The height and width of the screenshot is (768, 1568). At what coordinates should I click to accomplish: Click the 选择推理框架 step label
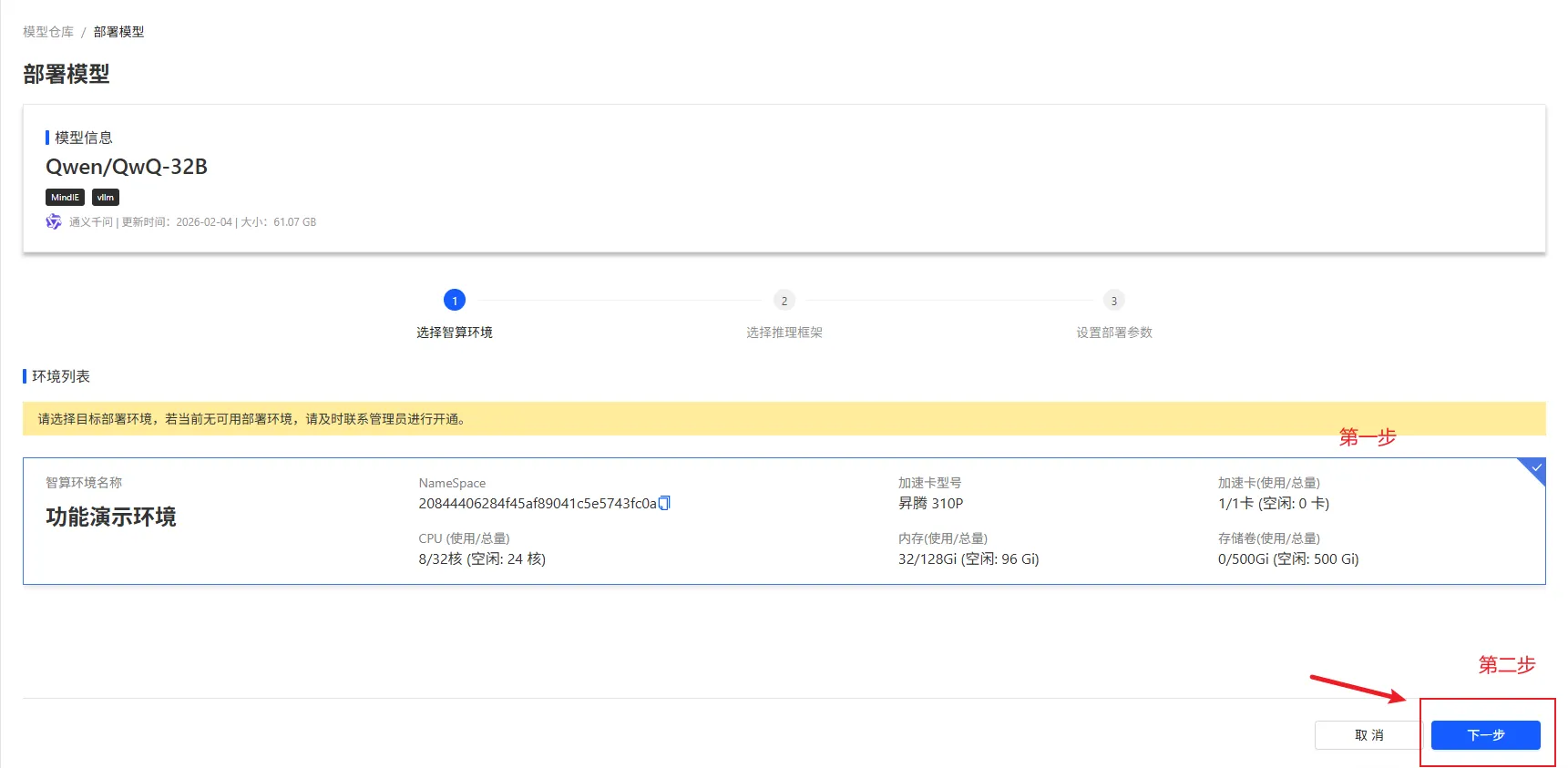[784, 333]
